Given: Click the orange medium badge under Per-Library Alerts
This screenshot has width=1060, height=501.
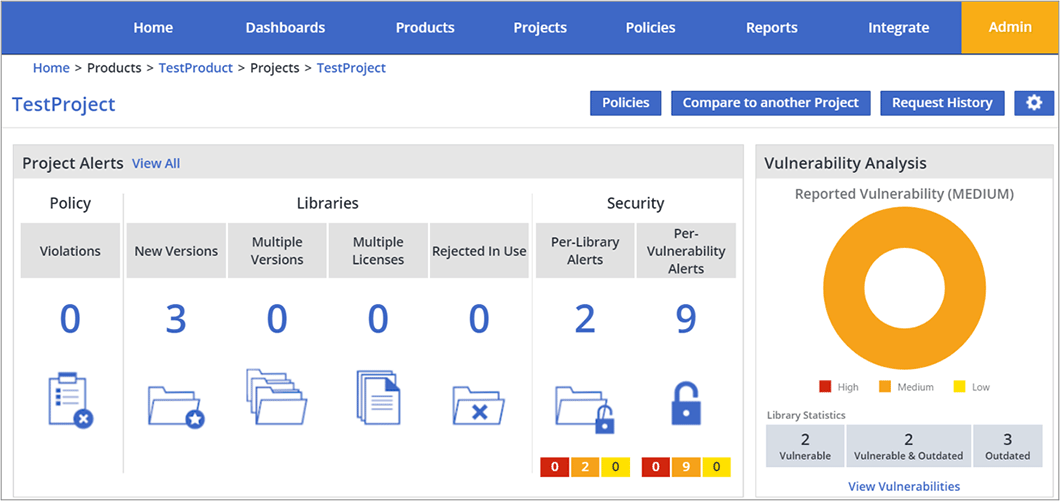Looking at the screenshot, I should coord(585,467).
